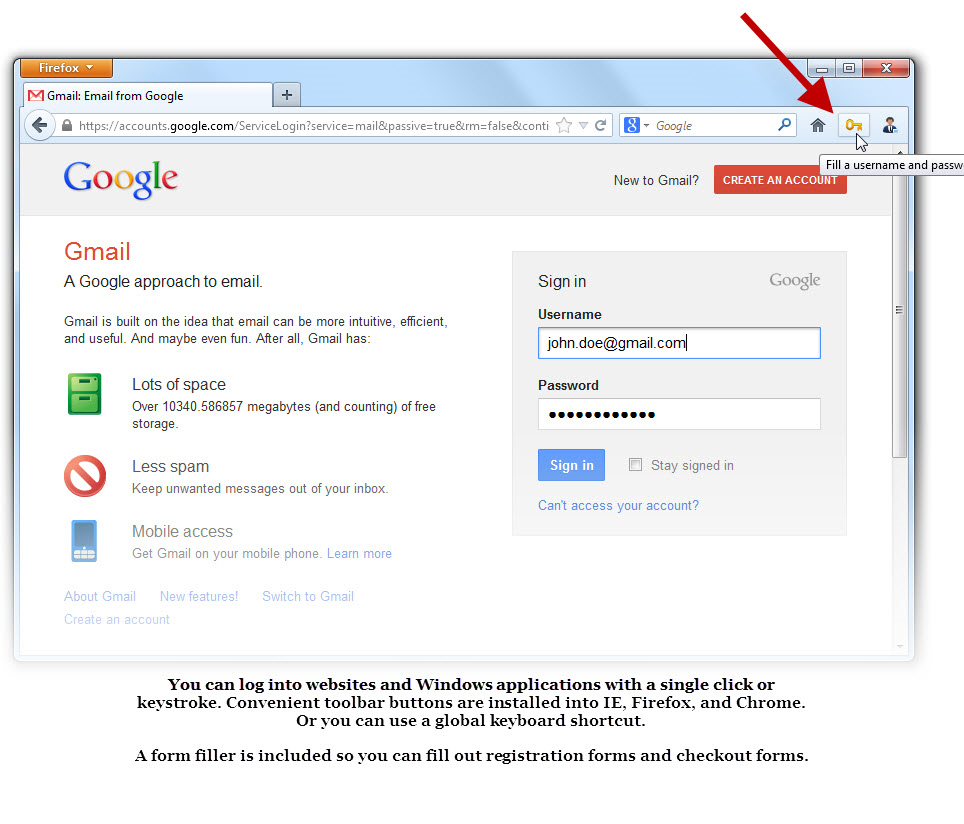
Task: Click the padlock site identity icon
Action: coord(67,125)
